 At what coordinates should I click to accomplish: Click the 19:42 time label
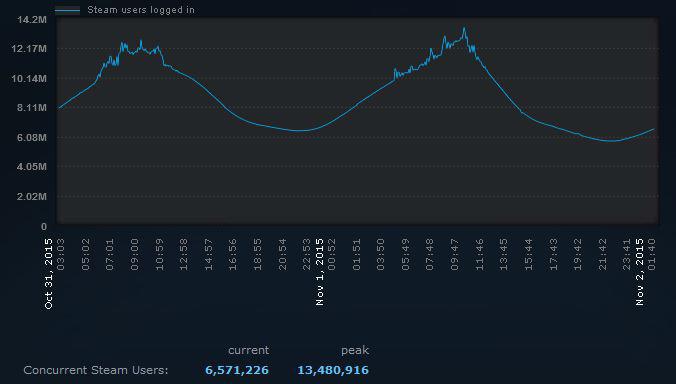[578, 254]
